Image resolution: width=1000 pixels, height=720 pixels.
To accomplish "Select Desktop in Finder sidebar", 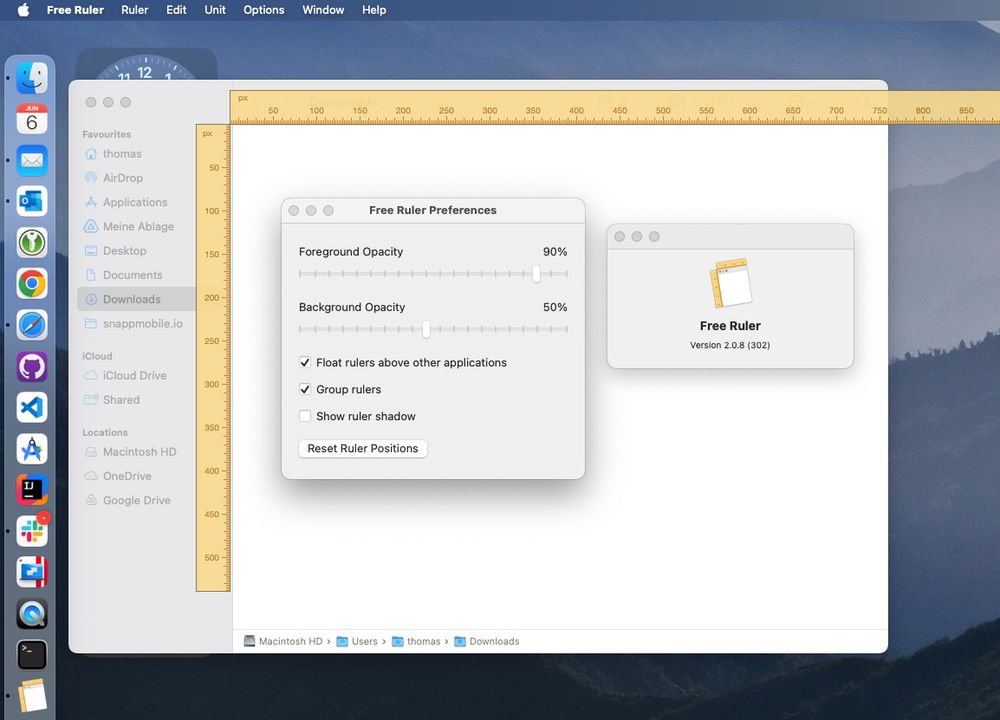I will coord(125,251).
